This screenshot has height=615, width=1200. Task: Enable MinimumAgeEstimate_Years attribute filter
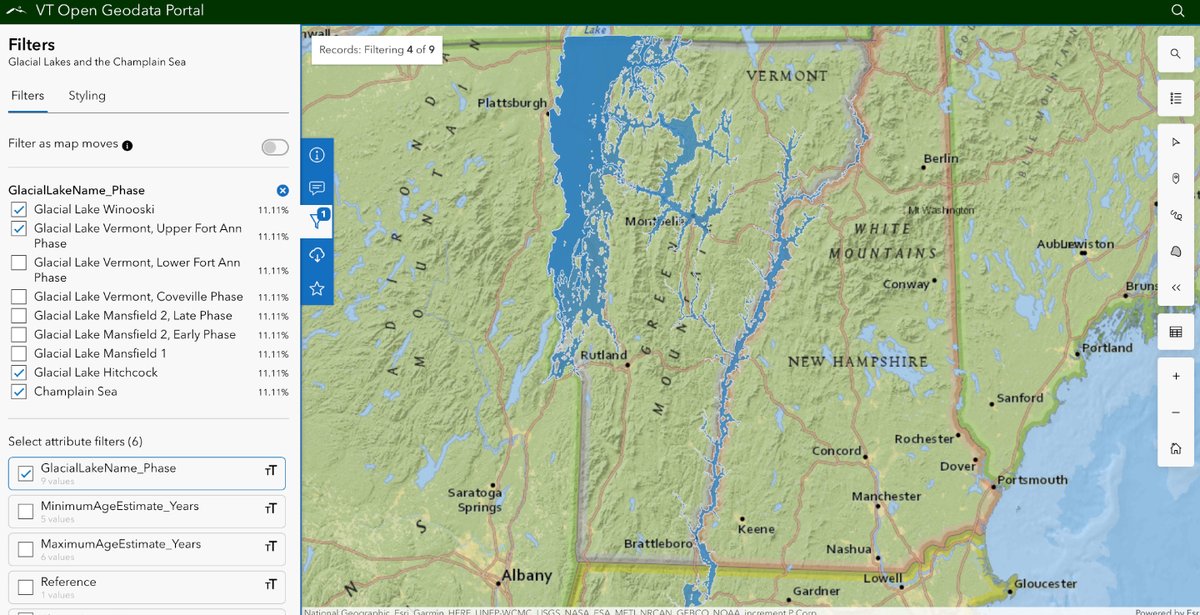tap(26, 511)
